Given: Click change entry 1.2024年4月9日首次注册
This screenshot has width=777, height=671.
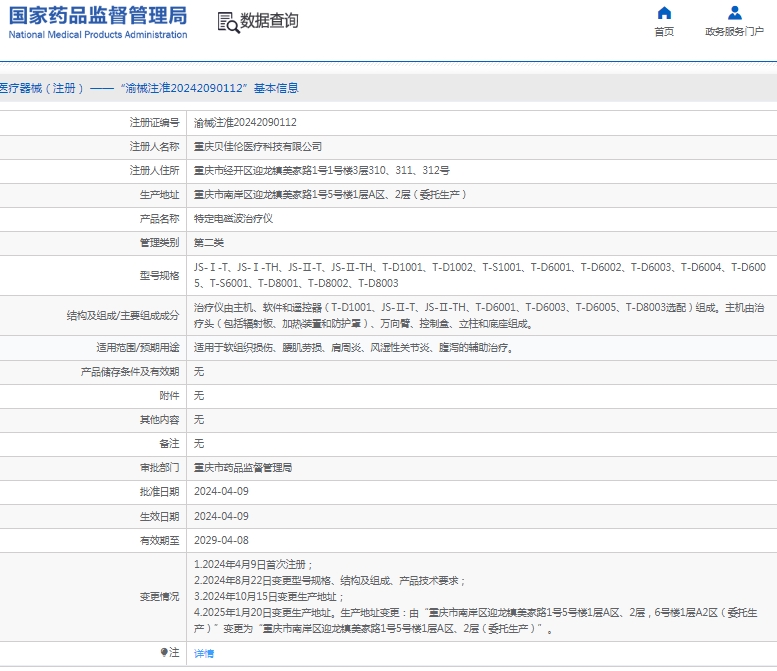Looking at the screenshot, I should coord(253,565).
